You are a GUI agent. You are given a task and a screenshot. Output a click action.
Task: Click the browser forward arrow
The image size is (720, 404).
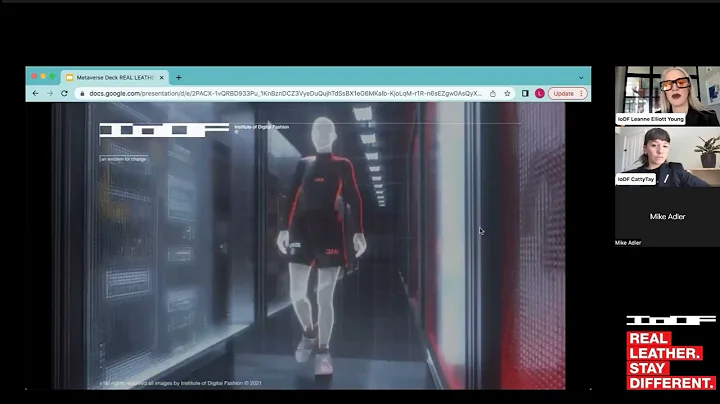tap(50, 93)
